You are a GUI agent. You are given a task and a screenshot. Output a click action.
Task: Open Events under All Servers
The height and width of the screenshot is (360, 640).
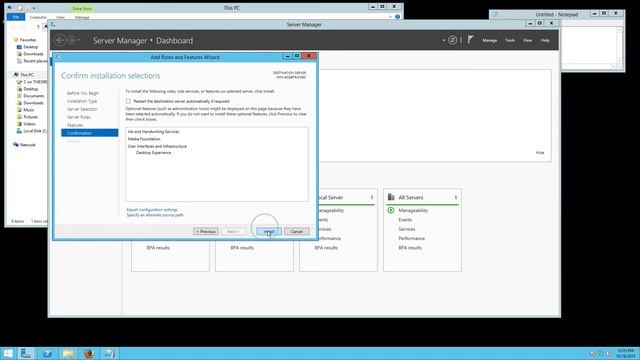pos(405,220)
